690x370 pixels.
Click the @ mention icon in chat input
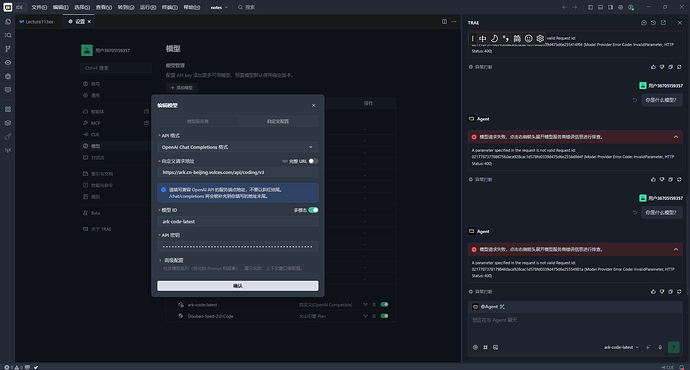[x=475, y=347]
